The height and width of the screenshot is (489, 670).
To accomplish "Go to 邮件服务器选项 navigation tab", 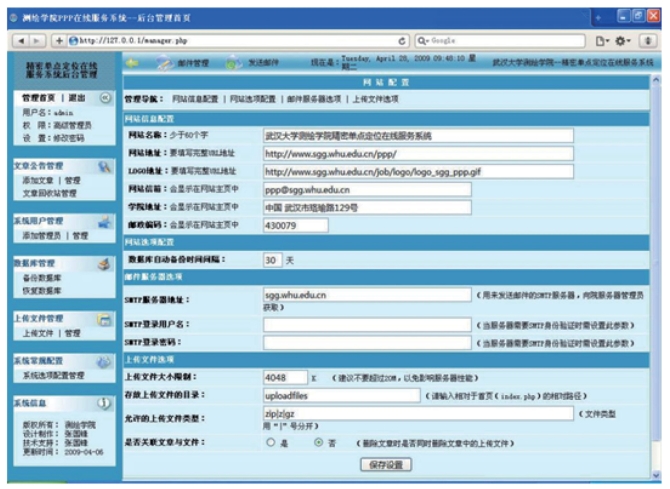I will pyautogui.click(x=314, y=99).
